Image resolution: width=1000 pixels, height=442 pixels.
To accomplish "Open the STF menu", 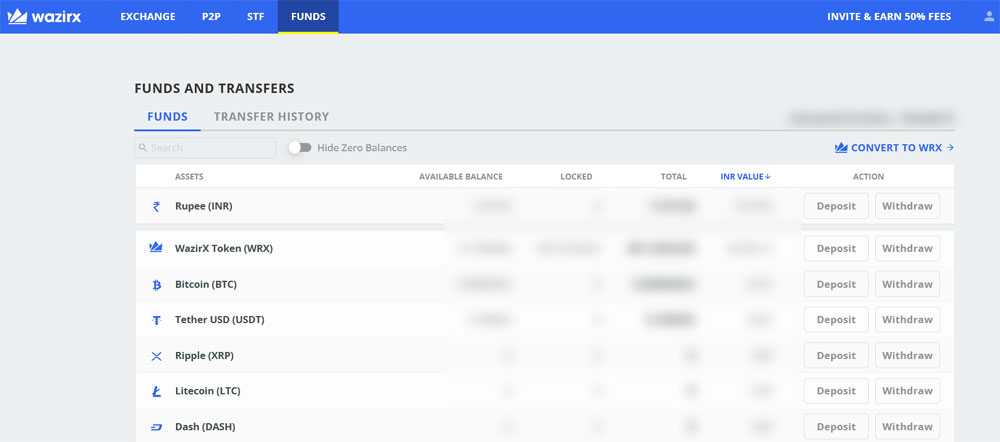I will [x=256, y=17].
